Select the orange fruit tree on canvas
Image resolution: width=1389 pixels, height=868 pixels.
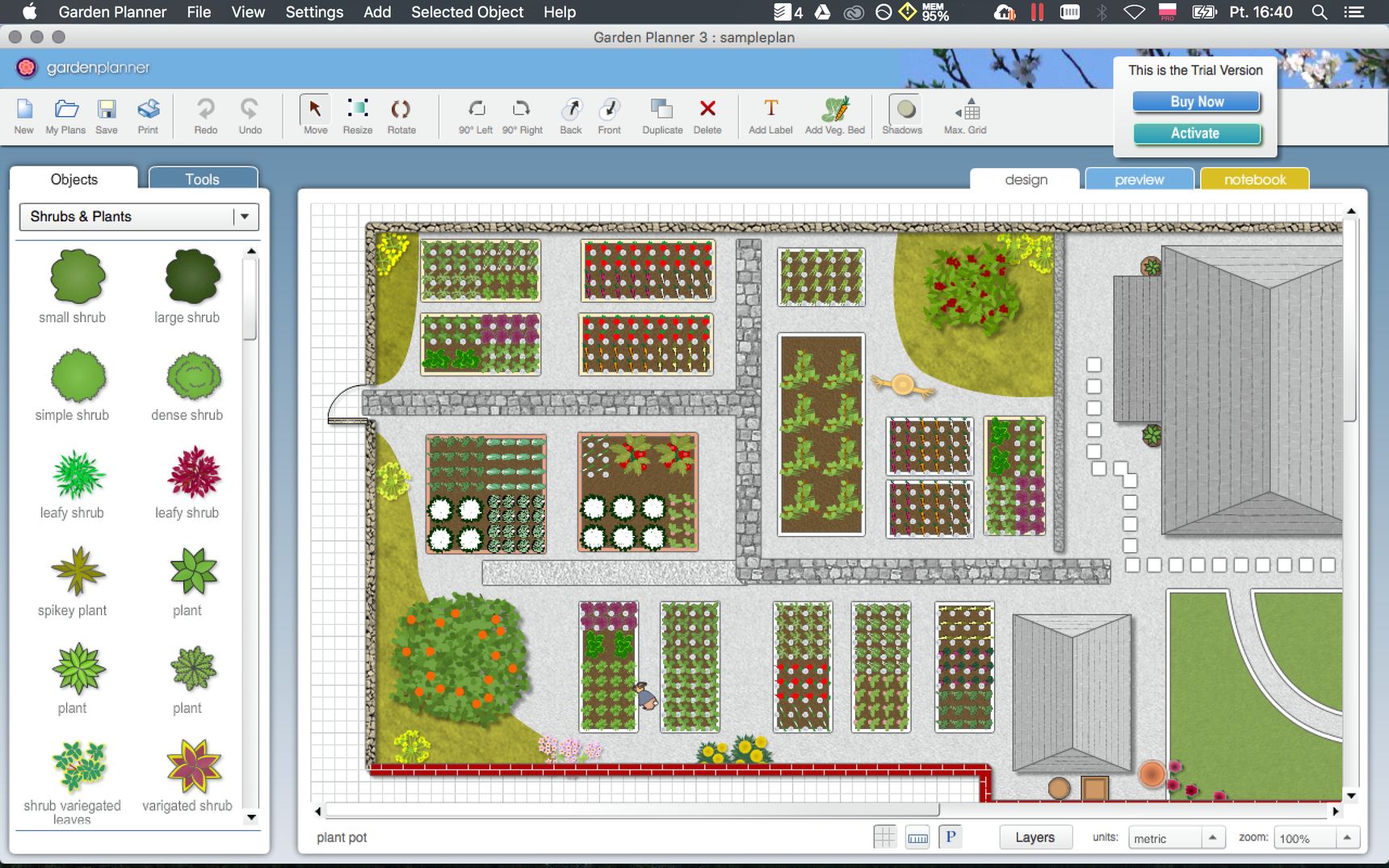coord(459,660)
